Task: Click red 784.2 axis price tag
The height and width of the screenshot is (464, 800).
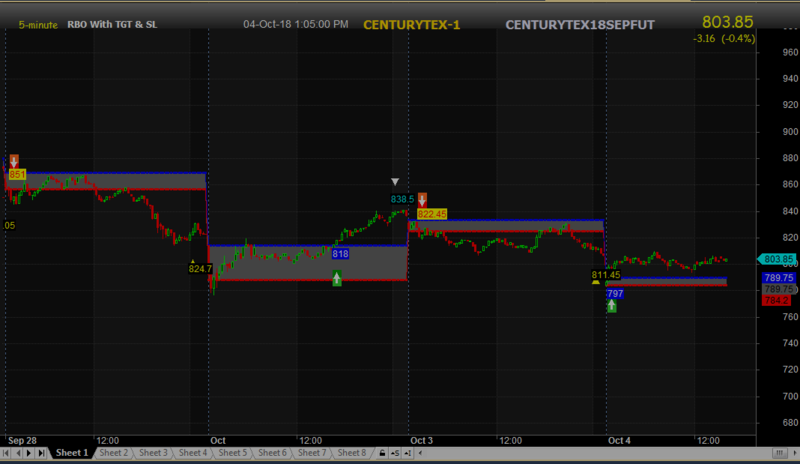Action: tap(776, 300)
